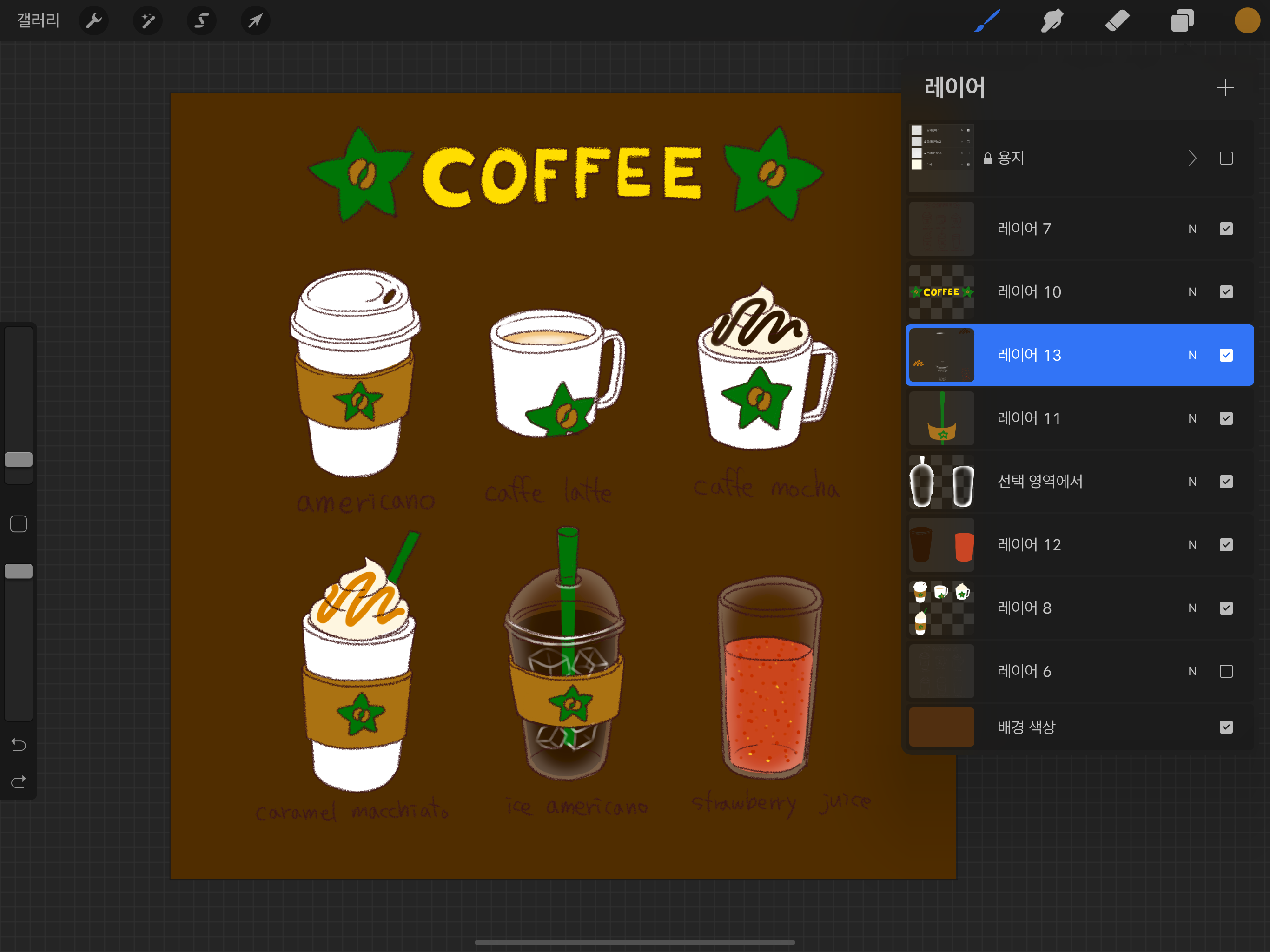The height and width of the screenshot is (952, 1270).
Task: Select the 레이어 12 thumbnail
Action: pos(942,544)
